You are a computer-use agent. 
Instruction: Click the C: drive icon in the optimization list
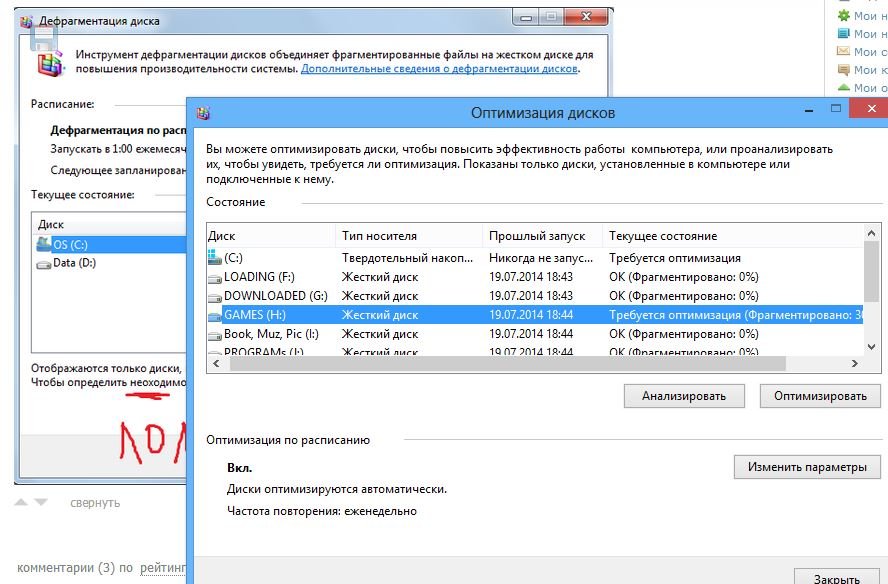[214, 258]
